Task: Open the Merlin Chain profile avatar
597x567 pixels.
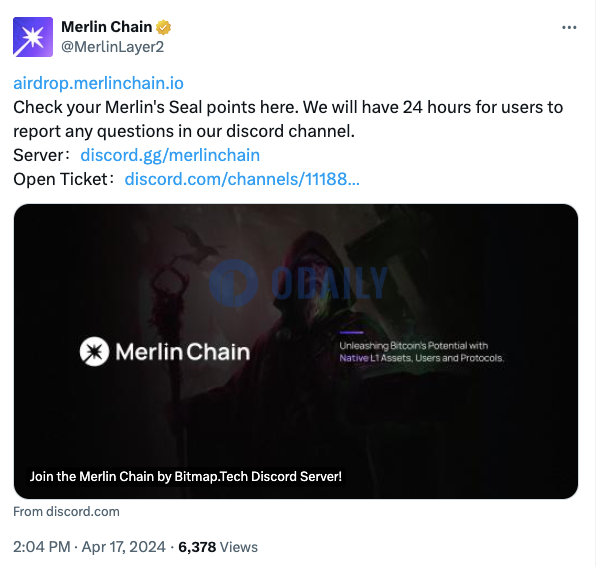Action: 33,37
